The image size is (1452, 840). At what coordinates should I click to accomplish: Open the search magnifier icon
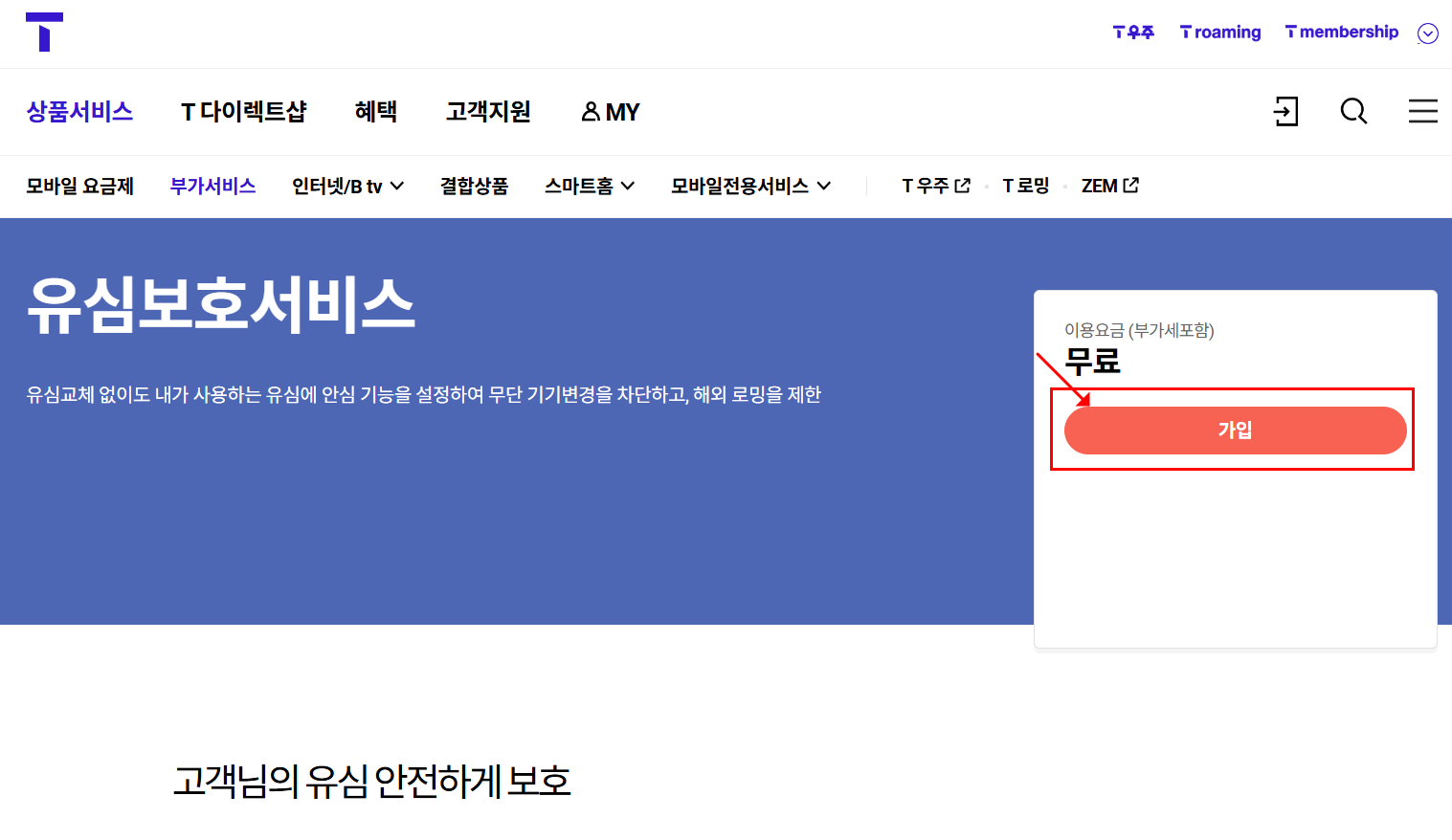coord(1353,111)
